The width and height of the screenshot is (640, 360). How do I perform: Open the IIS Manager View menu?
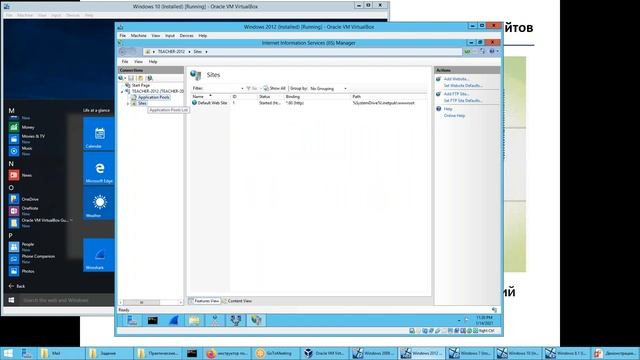138,62
